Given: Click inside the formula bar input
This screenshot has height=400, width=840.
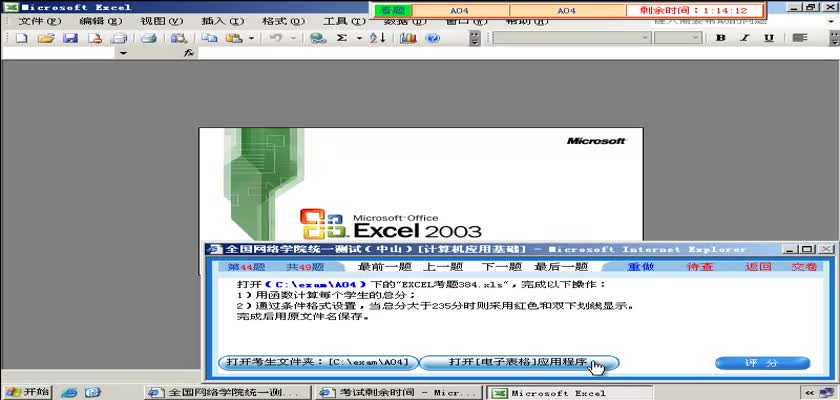Looking at the screenshot, I should (519, 53).
